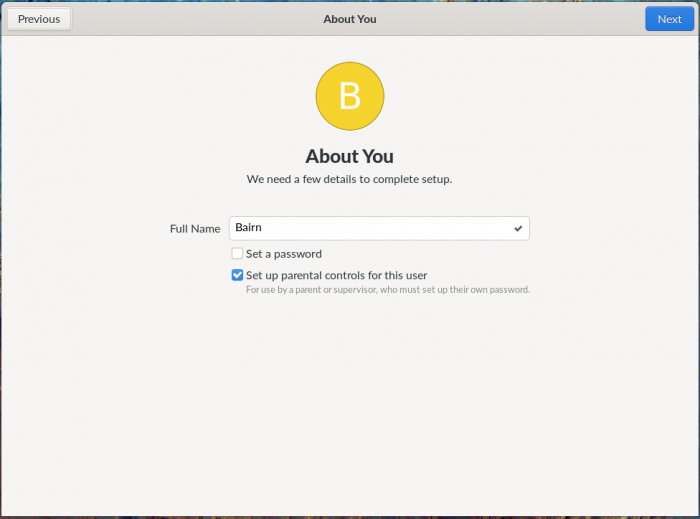Viewport: 700px width, 519px height.
Task: Click the parental controls hint text about supervisors
Action: (x=387, y=290)
